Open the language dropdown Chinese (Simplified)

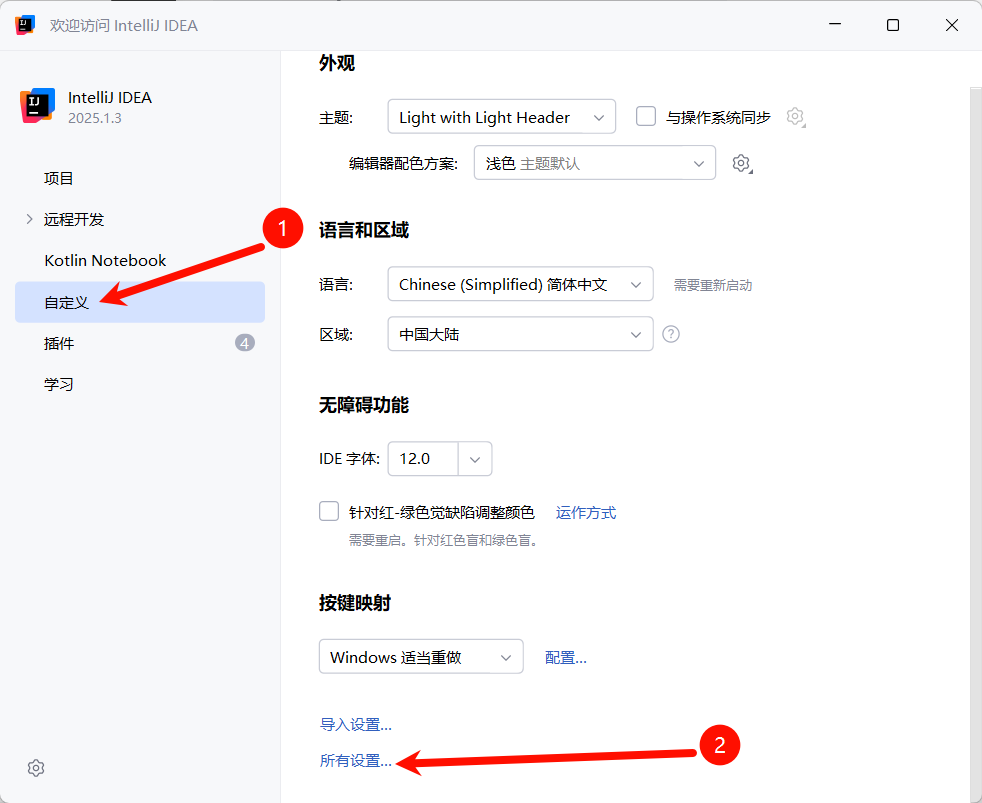520,284
